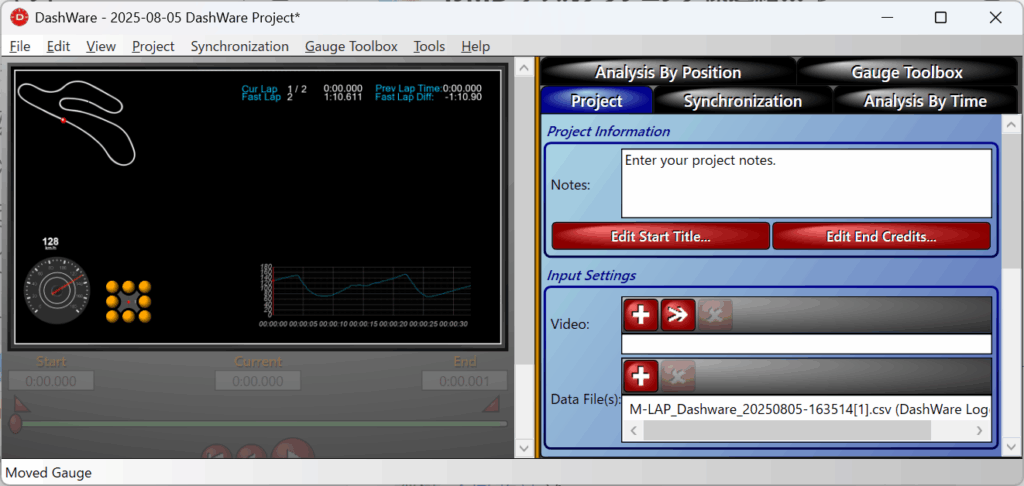Click the End time field

coord(464,381)
